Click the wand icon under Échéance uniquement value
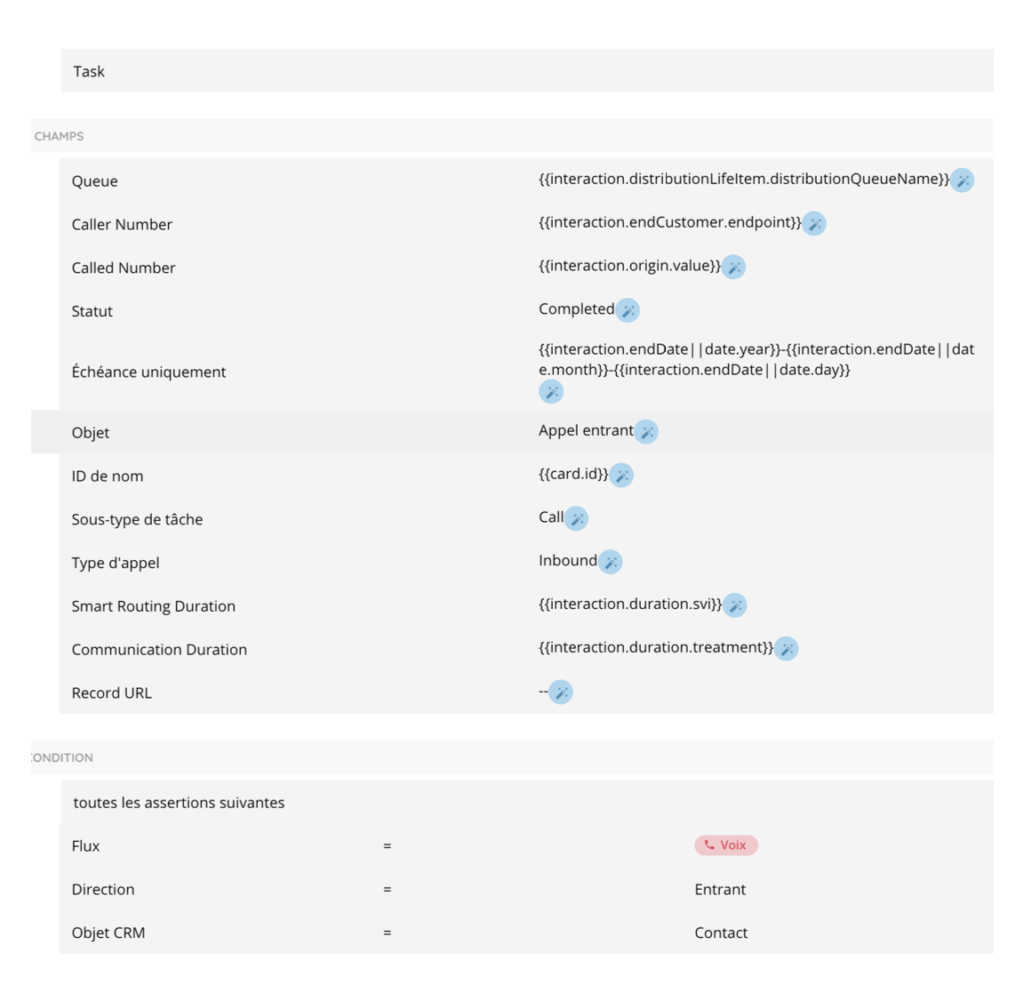Screen dimensions: 1024x985 [551, 392]
